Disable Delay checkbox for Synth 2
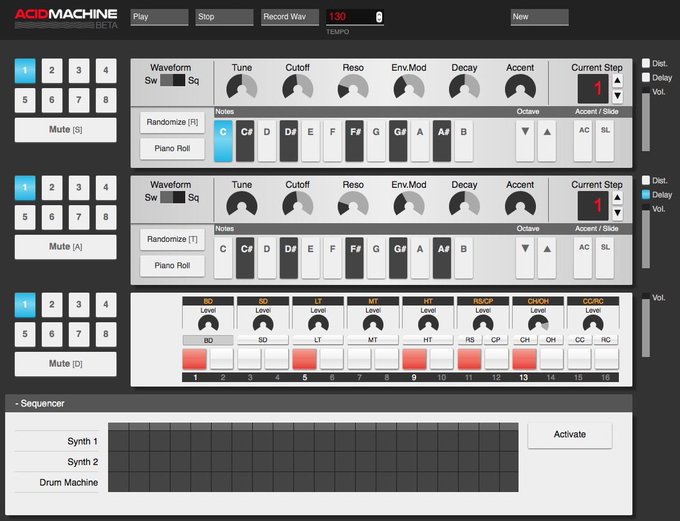Viewport: 680px width, 521px height. coord(646,194)
